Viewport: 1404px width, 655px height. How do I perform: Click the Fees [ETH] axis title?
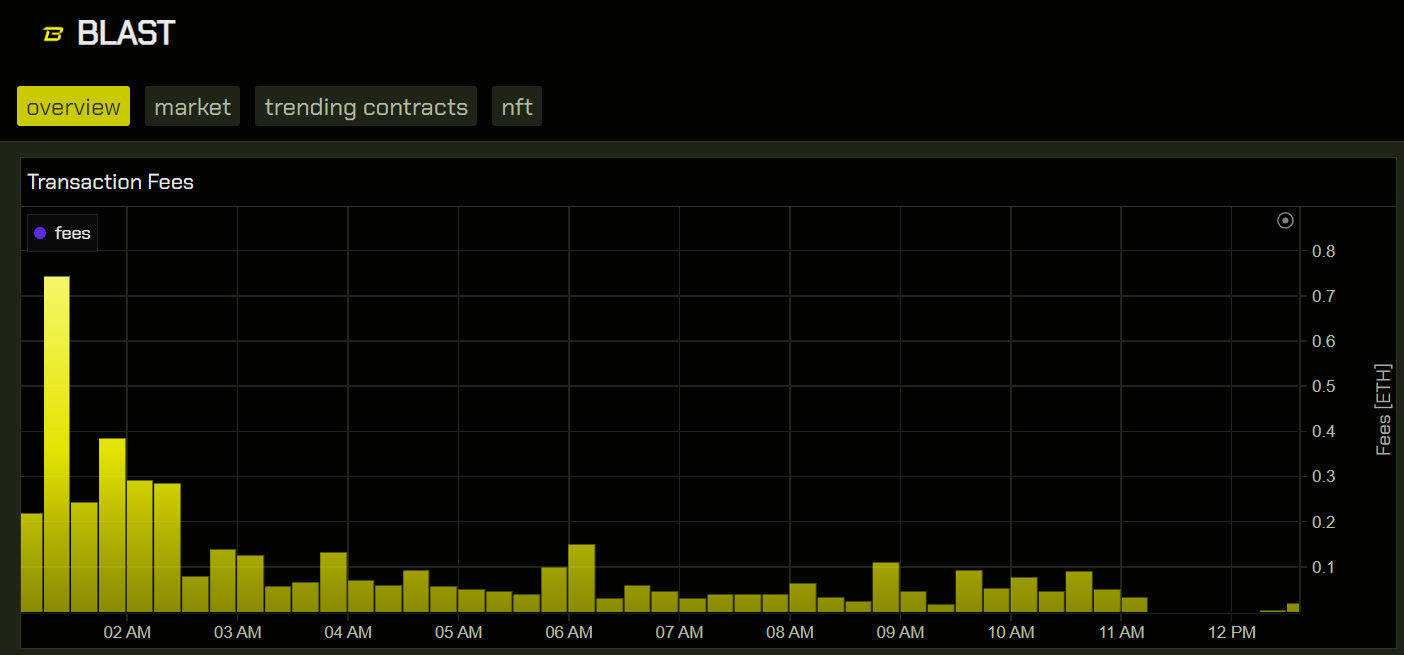coord(1384,409)
